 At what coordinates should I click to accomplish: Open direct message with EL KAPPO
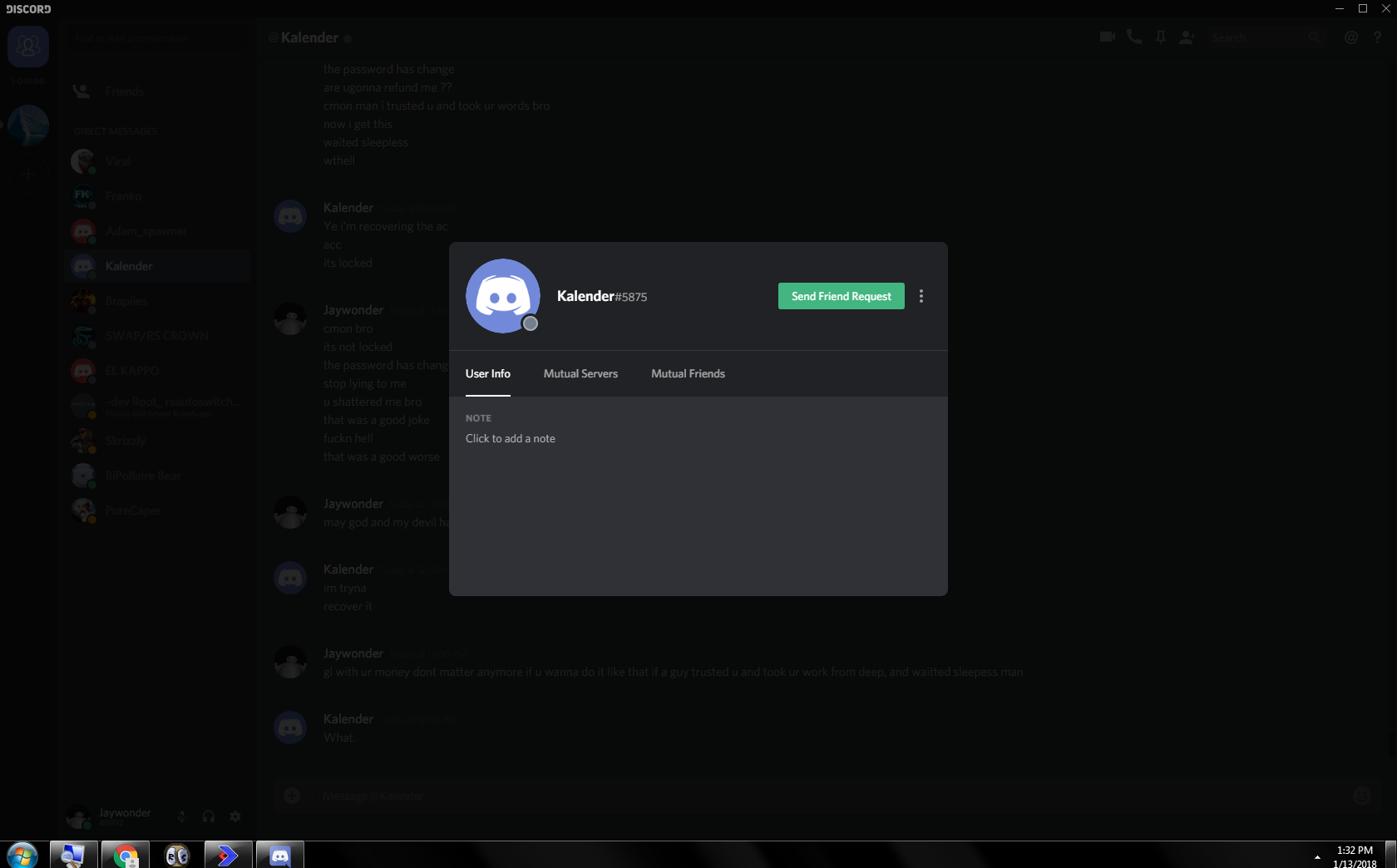[x=157, y=371]
